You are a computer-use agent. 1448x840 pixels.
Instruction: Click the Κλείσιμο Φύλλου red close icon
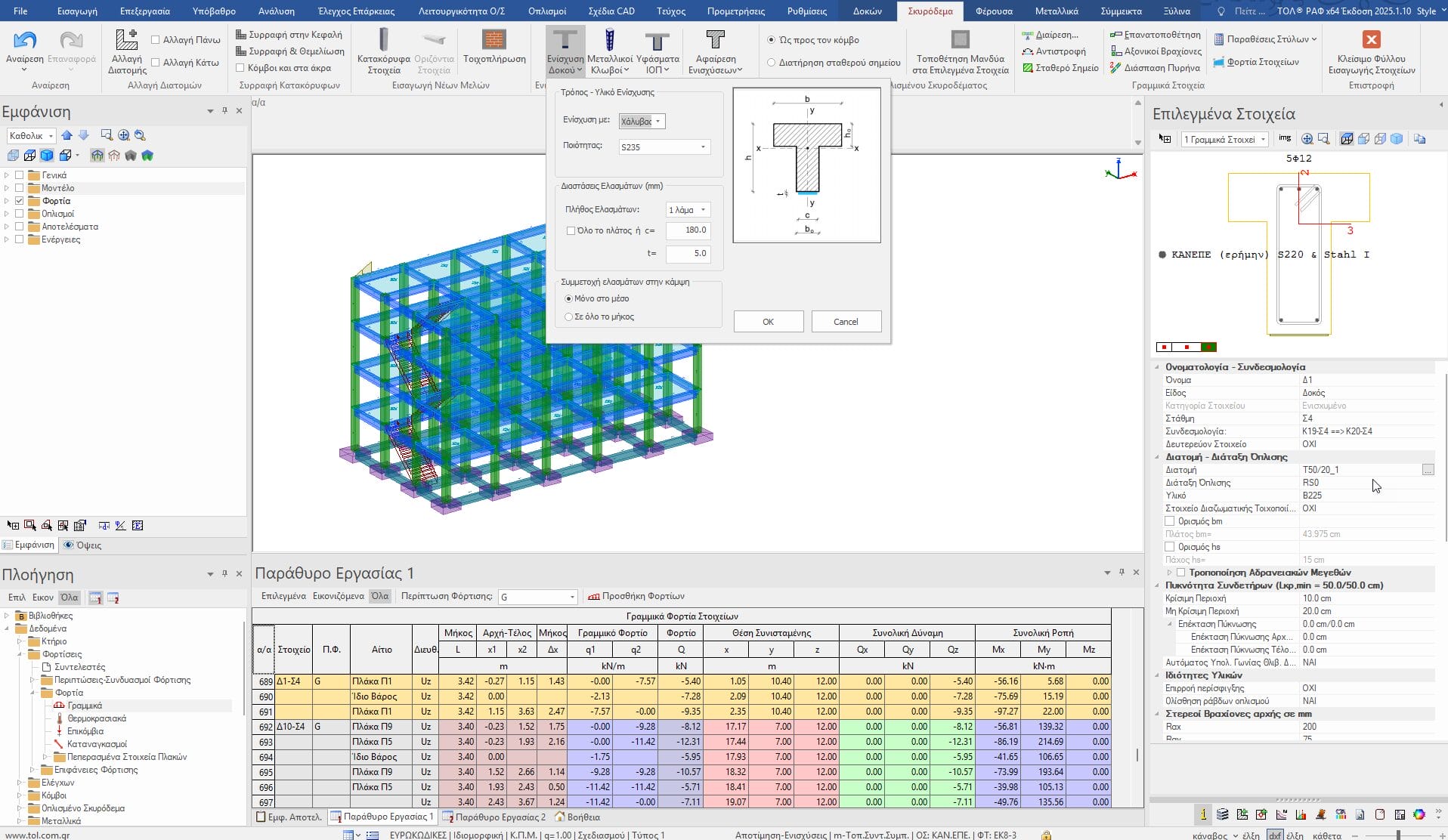[x=1371, y=39]
